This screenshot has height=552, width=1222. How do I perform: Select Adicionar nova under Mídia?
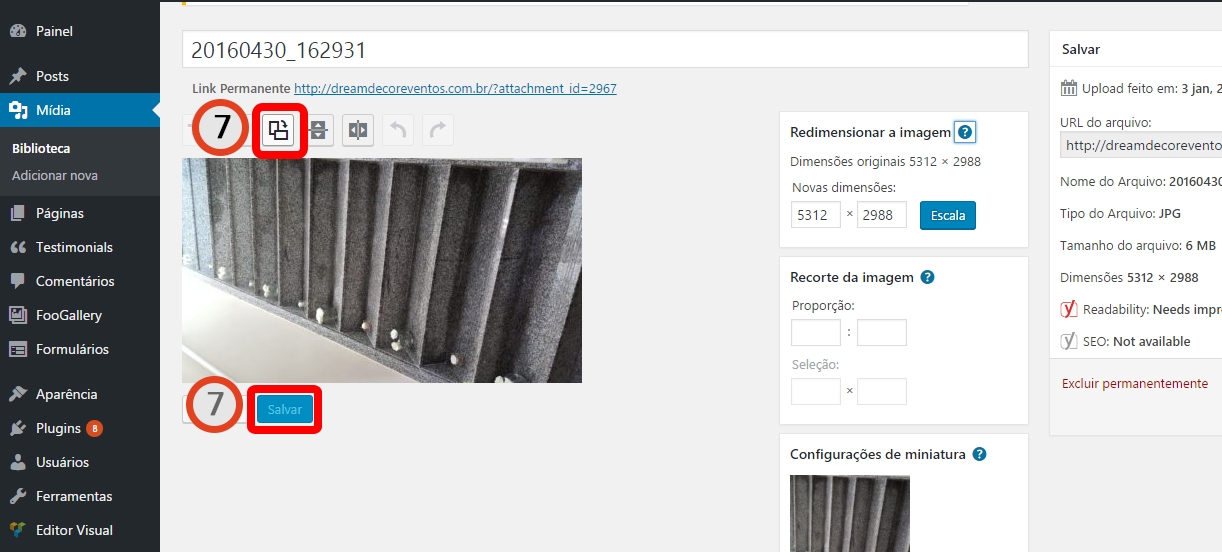click(x=55, y=175)
